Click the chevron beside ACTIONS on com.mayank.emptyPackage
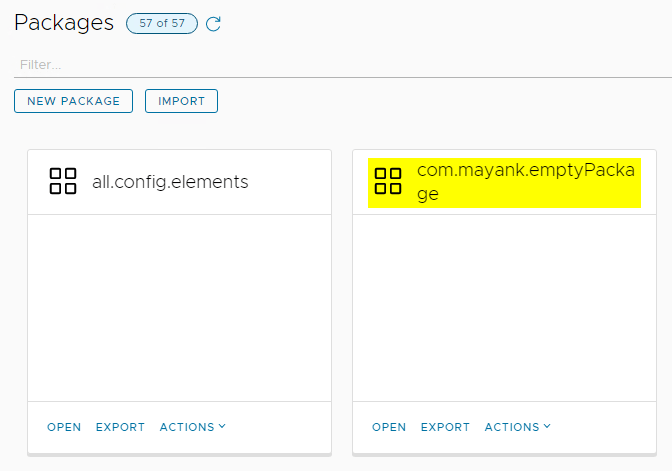Viewport: 672px width, 471px height. click(x=547, y=426)
